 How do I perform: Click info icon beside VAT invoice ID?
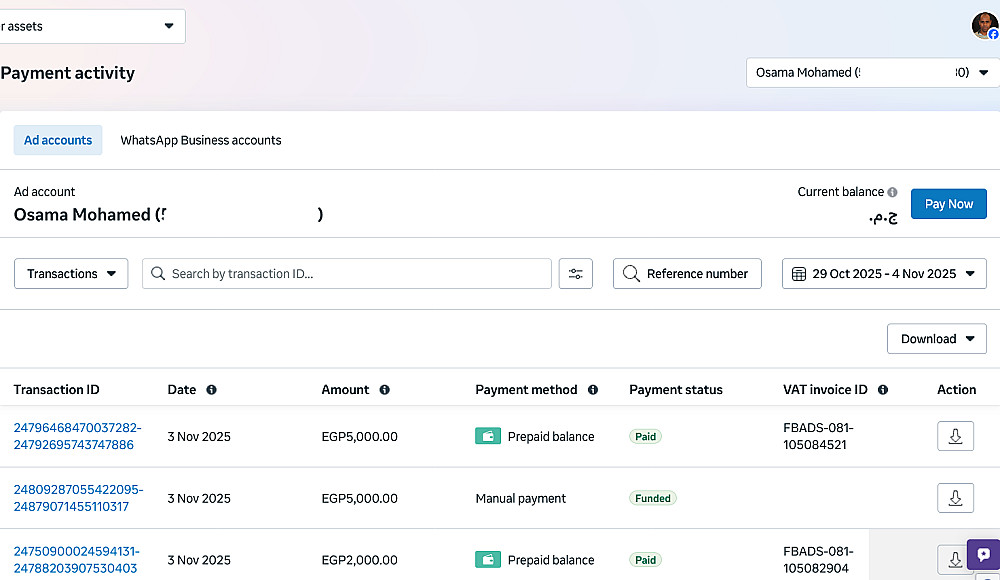point(883,390)
